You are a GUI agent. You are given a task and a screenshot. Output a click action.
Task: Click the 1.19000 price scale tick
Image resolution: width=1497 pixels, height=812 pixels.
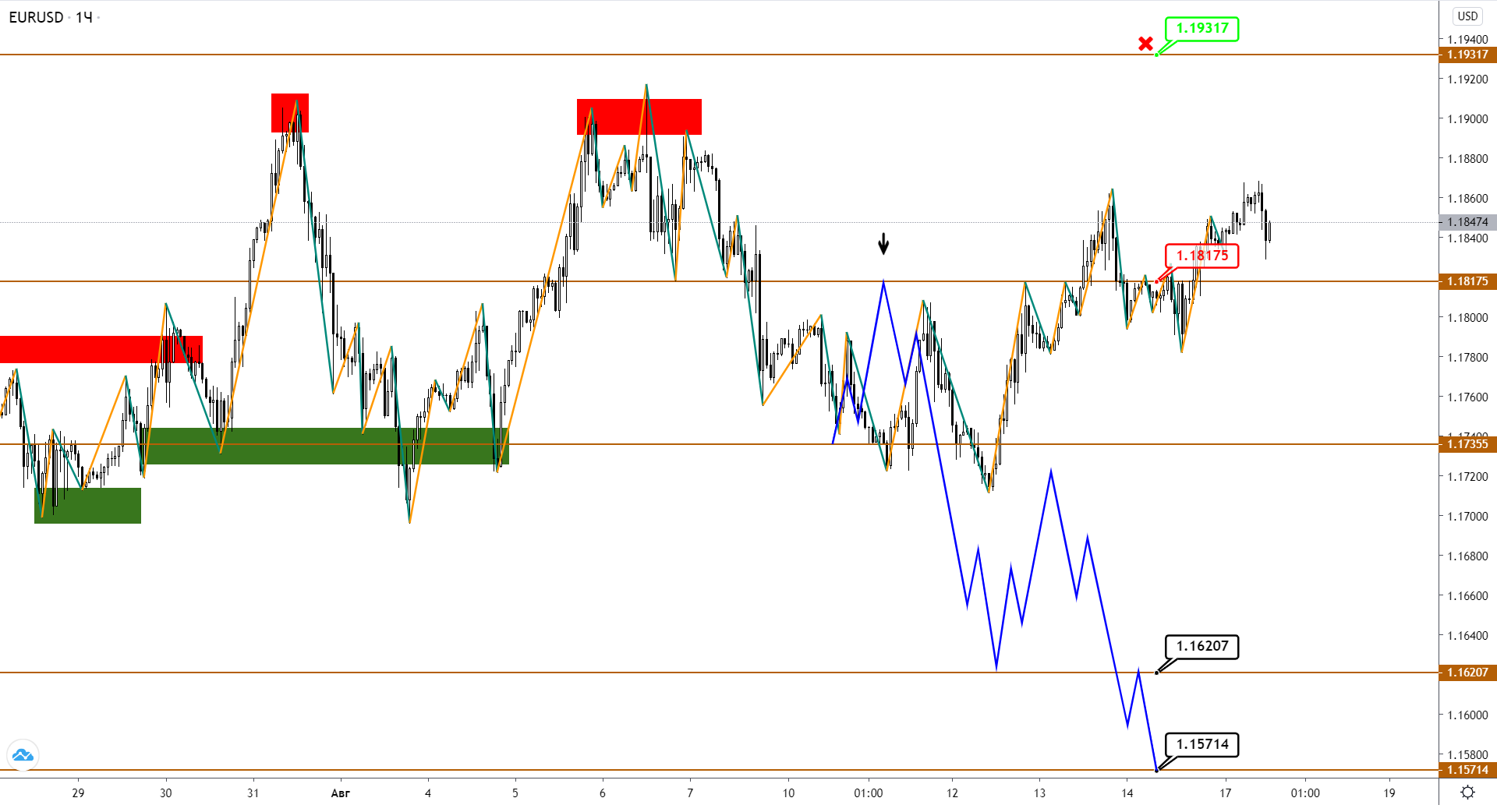1467,119
